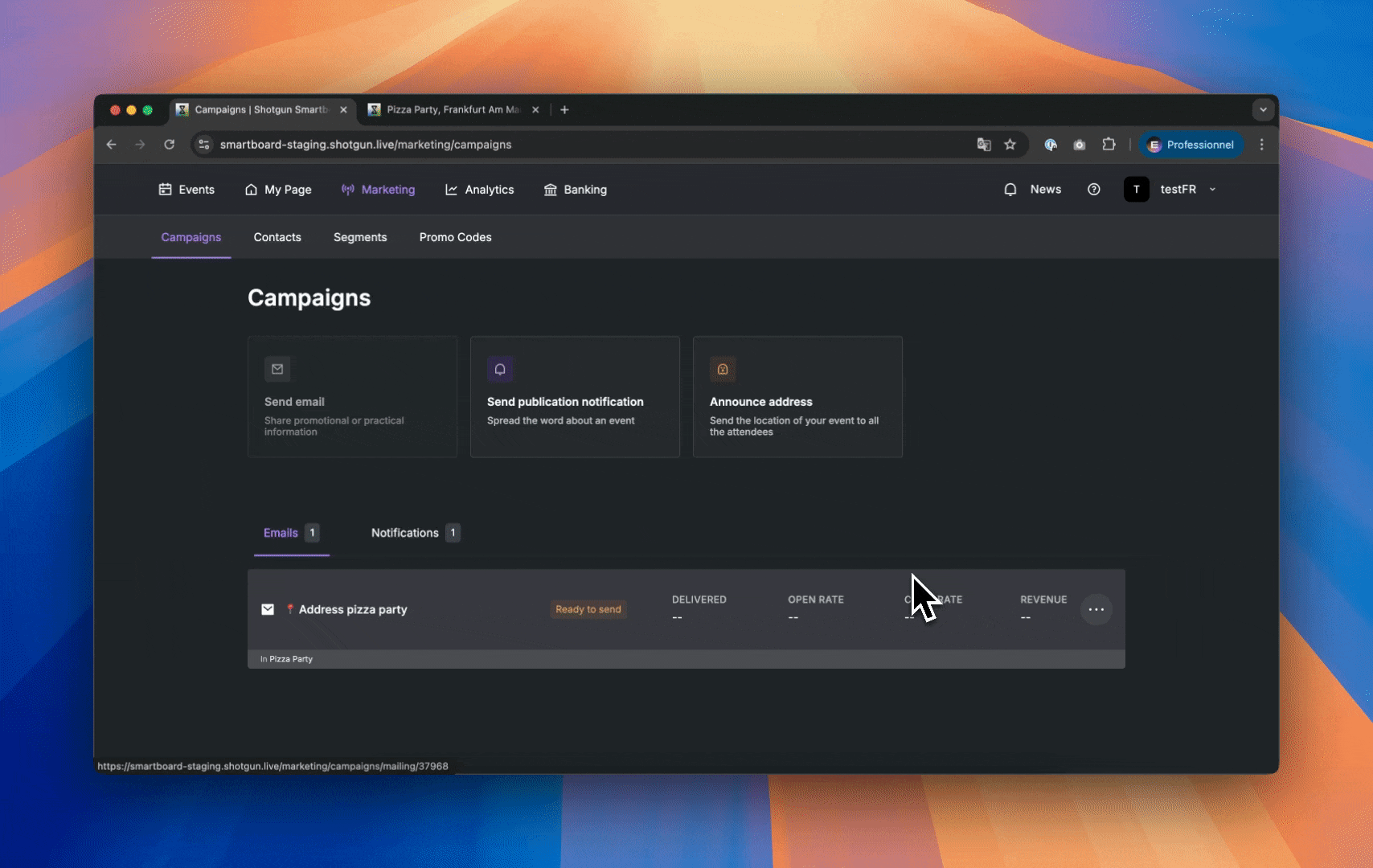Image resolution: width=1373 pixels, height=868 pixels.
Task: Expand the testFR account dropdown chevron
Action: coord(1213,190)
